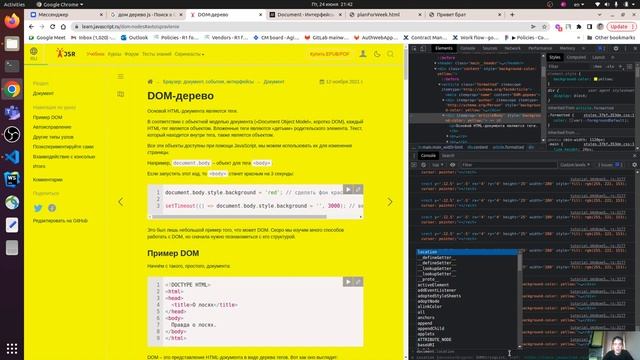This screenshot has width=640, height=360.
Task: Select activeElement in the autocomplete list
Action: (467, 285)
